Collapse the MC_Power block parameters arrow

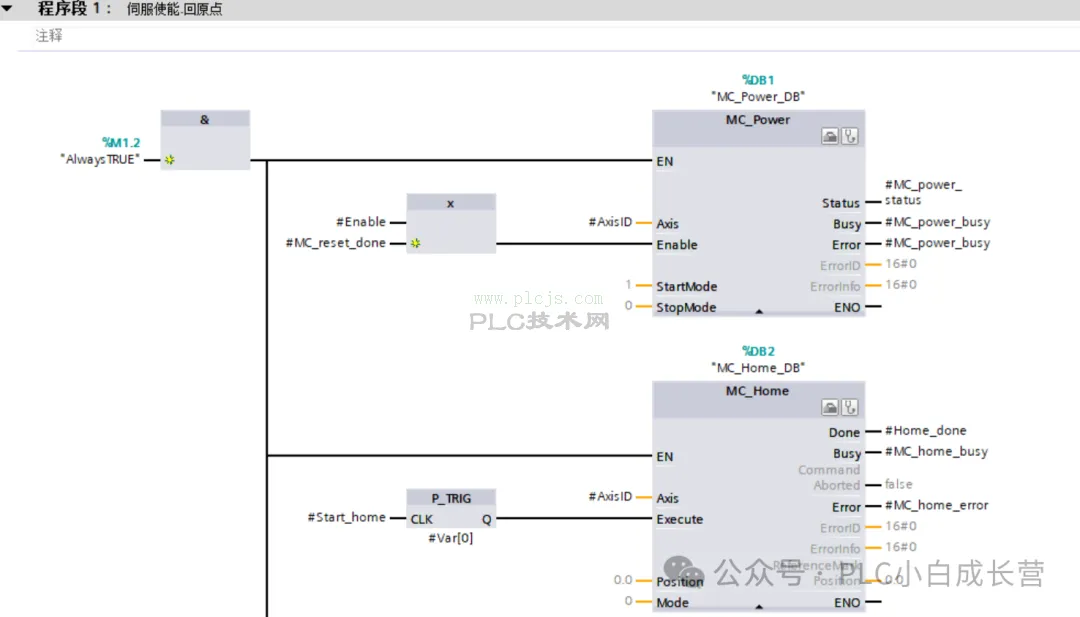(x=759, y=311)
